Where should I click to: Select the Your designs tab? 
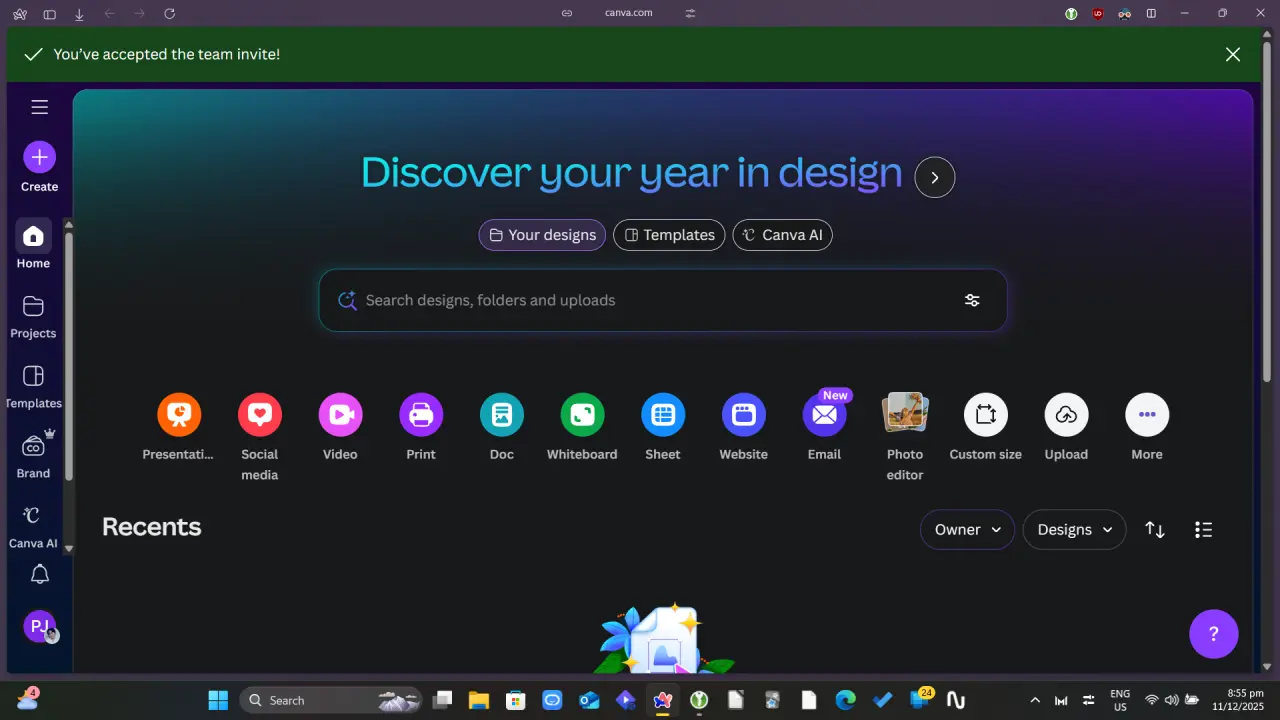tap(542, 235)
